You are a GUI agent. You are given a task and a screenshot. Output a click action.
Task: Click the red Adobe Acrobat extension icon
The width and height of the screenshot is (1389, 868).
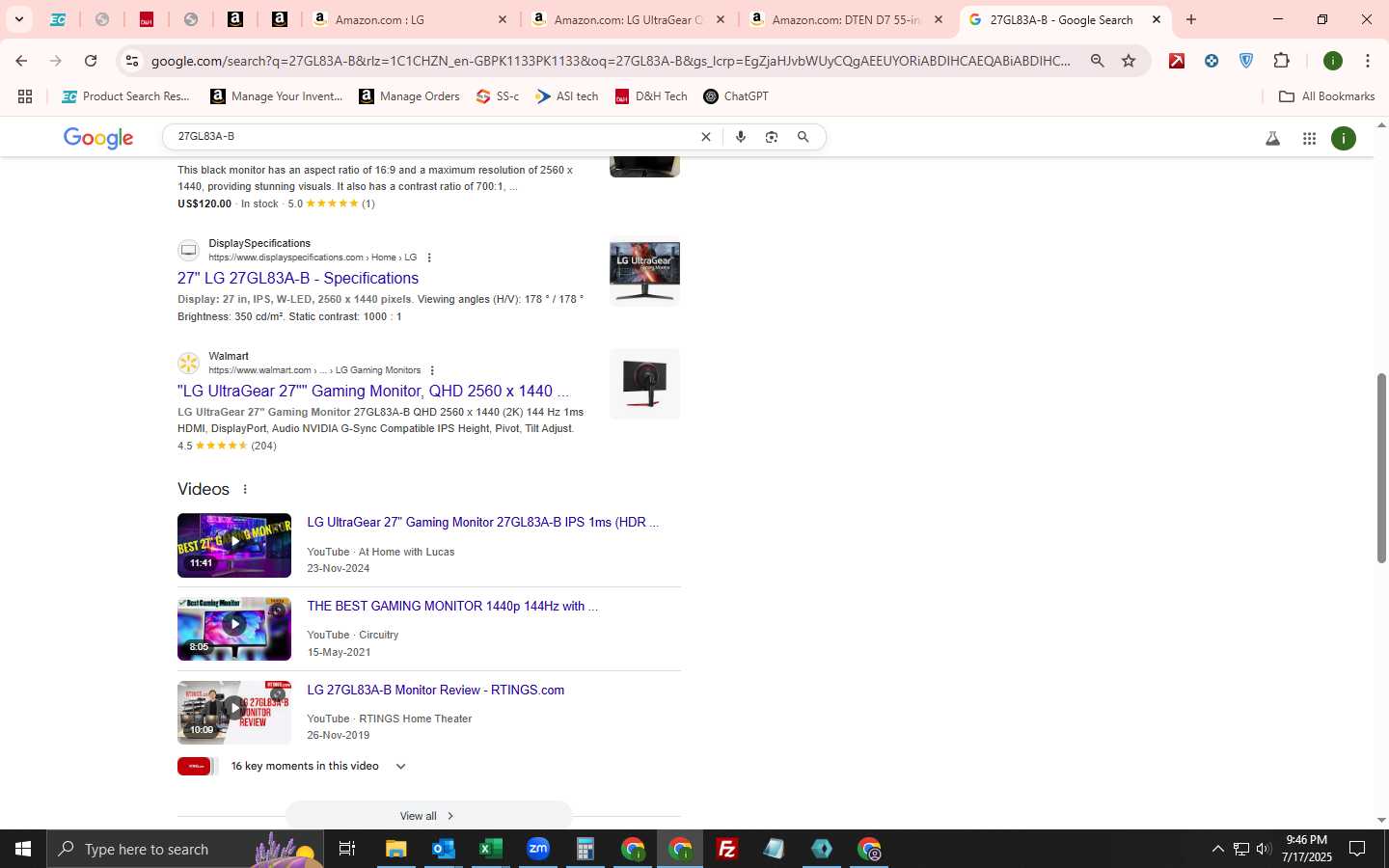[x=1177, y=61]
